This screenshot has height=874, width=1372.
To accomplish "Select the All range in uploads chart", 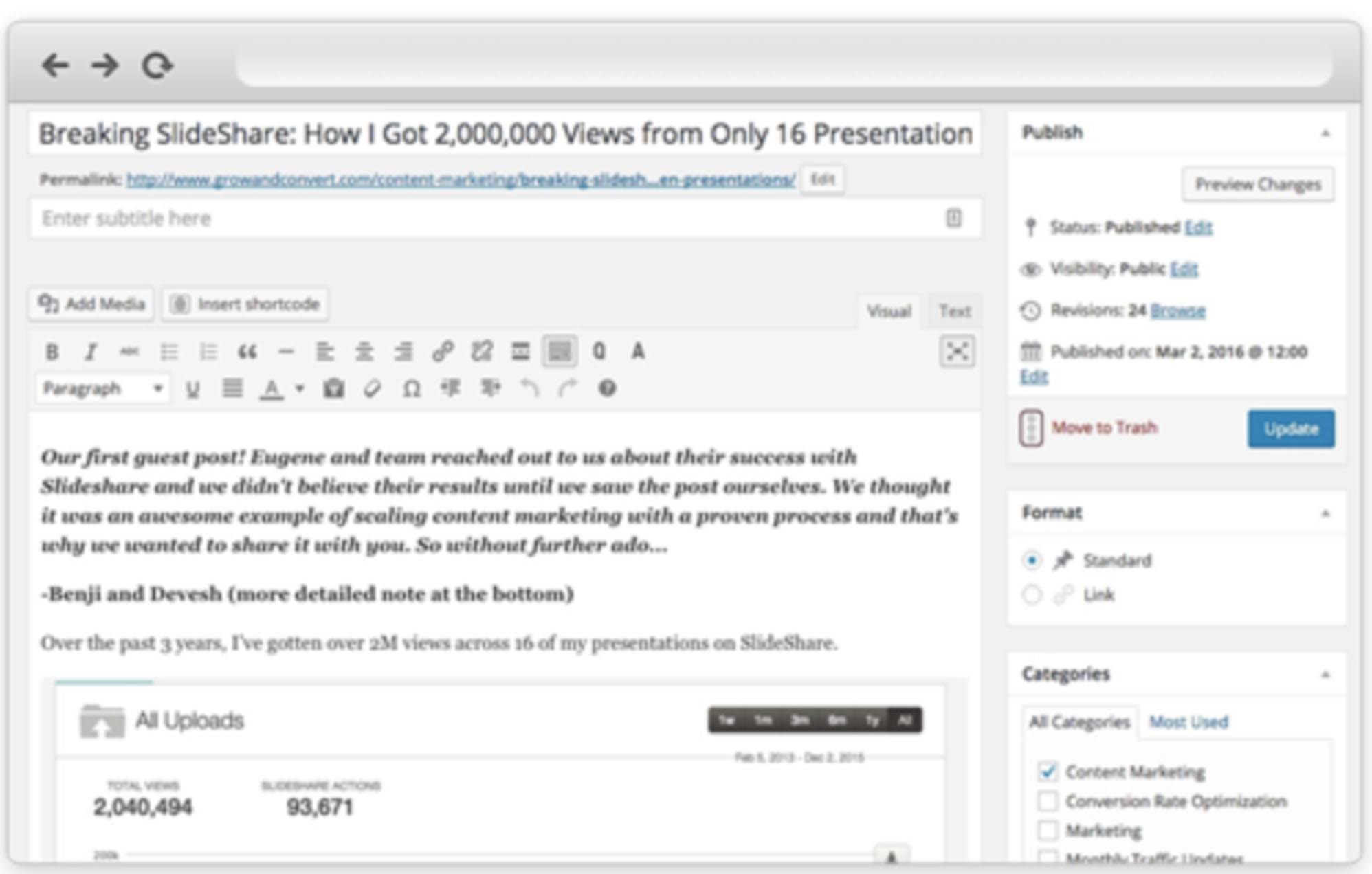I will 905,720.
